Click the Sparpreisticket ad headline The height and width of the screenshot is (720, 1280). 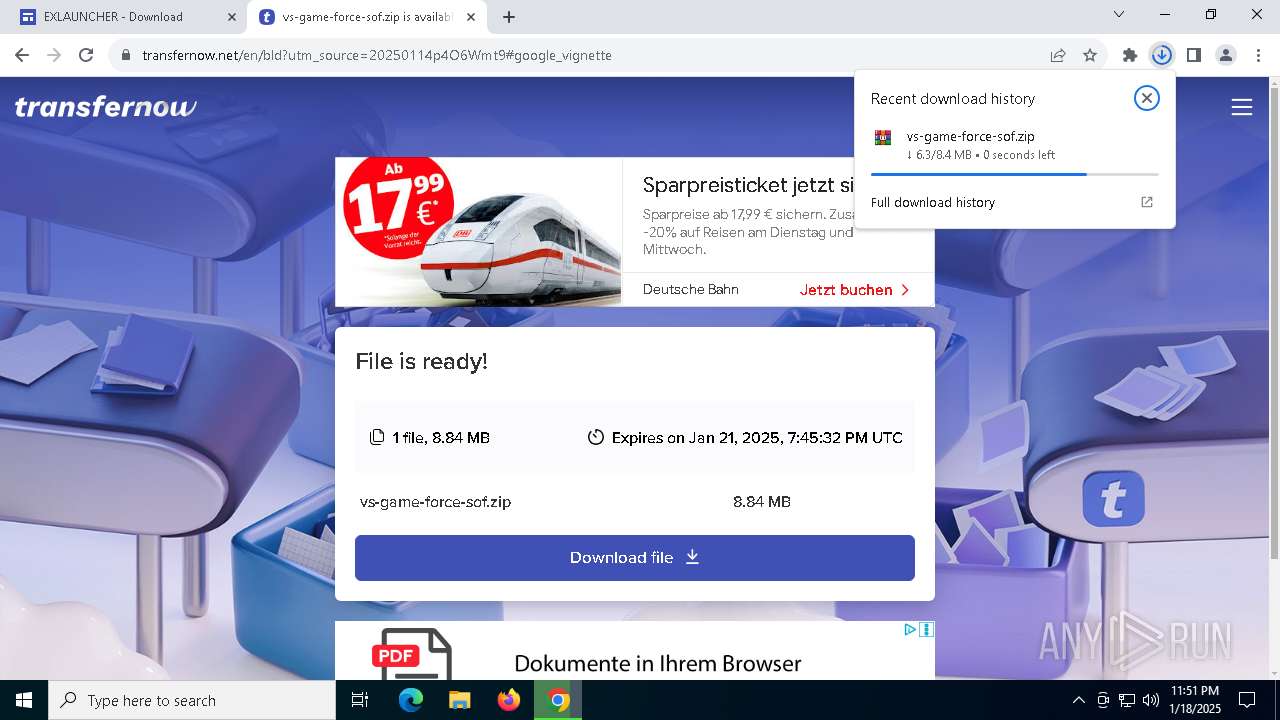point(748,185)
